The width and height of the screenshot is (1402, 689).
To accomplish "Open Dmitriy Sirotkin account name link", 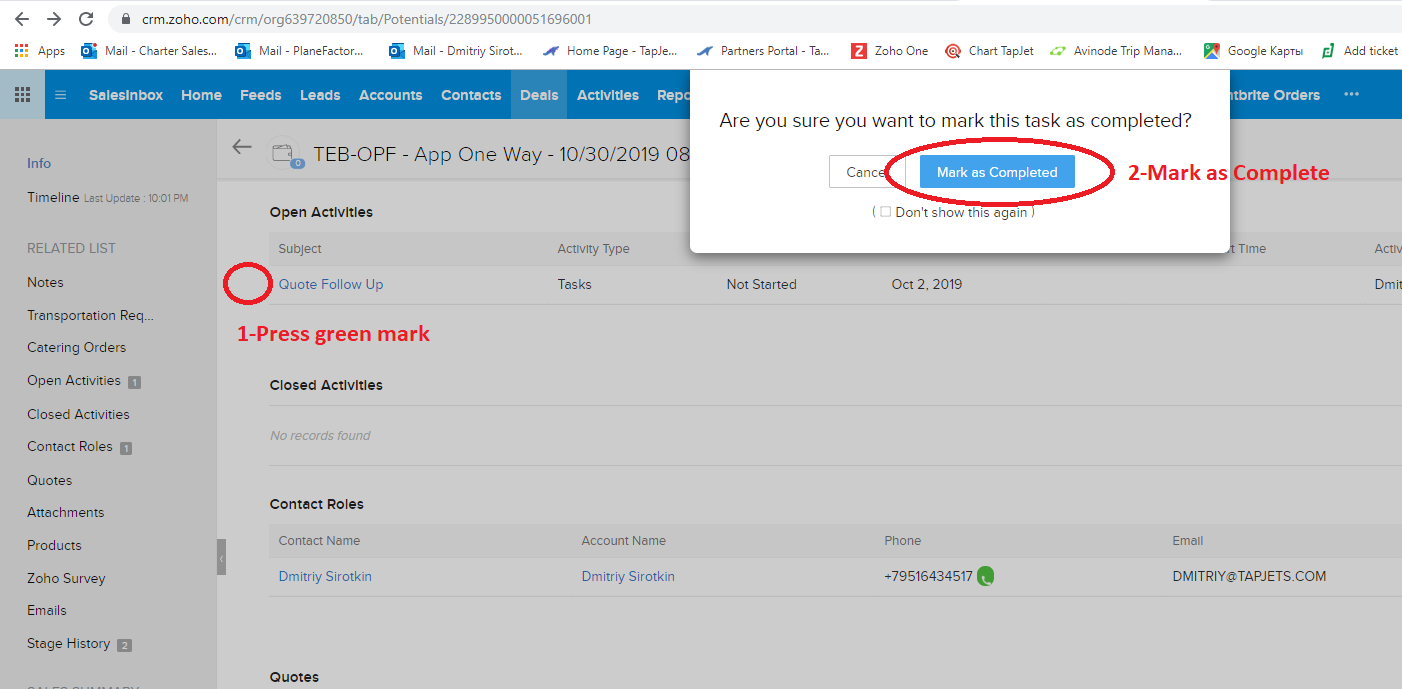I will 628,576.
